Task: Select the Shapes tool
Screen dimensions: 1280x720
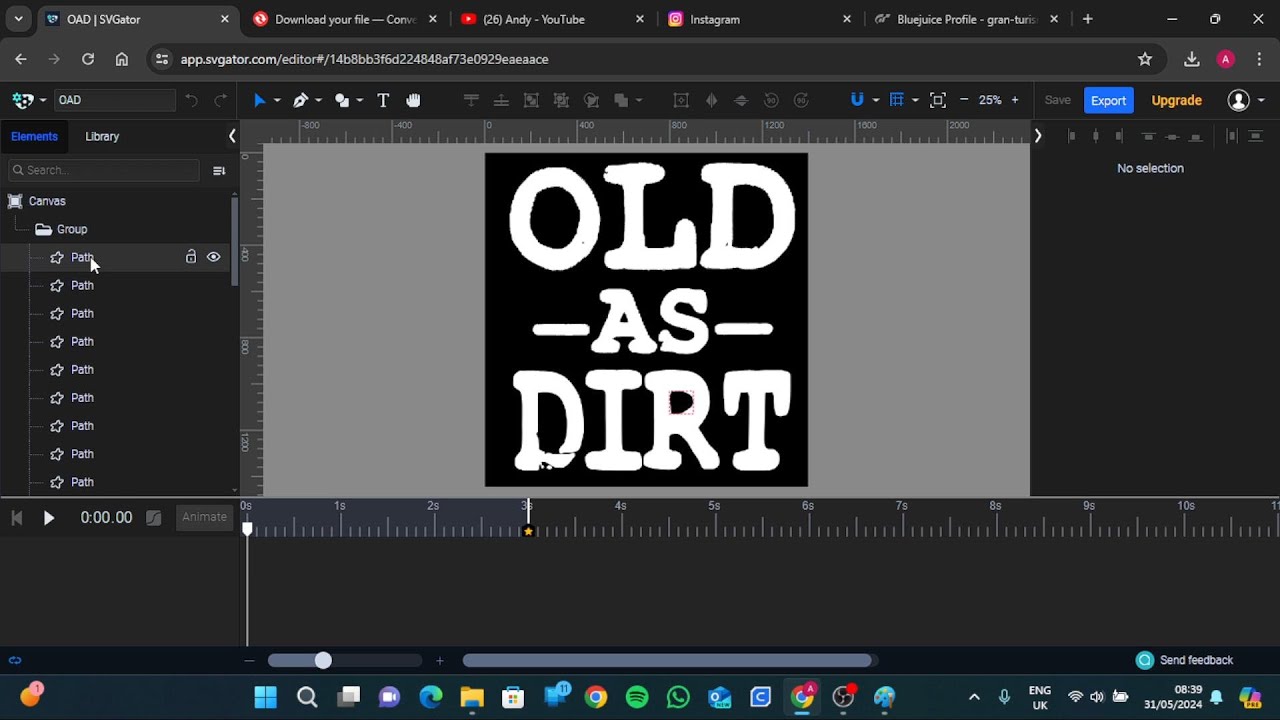Action: [x=342, y=100]
